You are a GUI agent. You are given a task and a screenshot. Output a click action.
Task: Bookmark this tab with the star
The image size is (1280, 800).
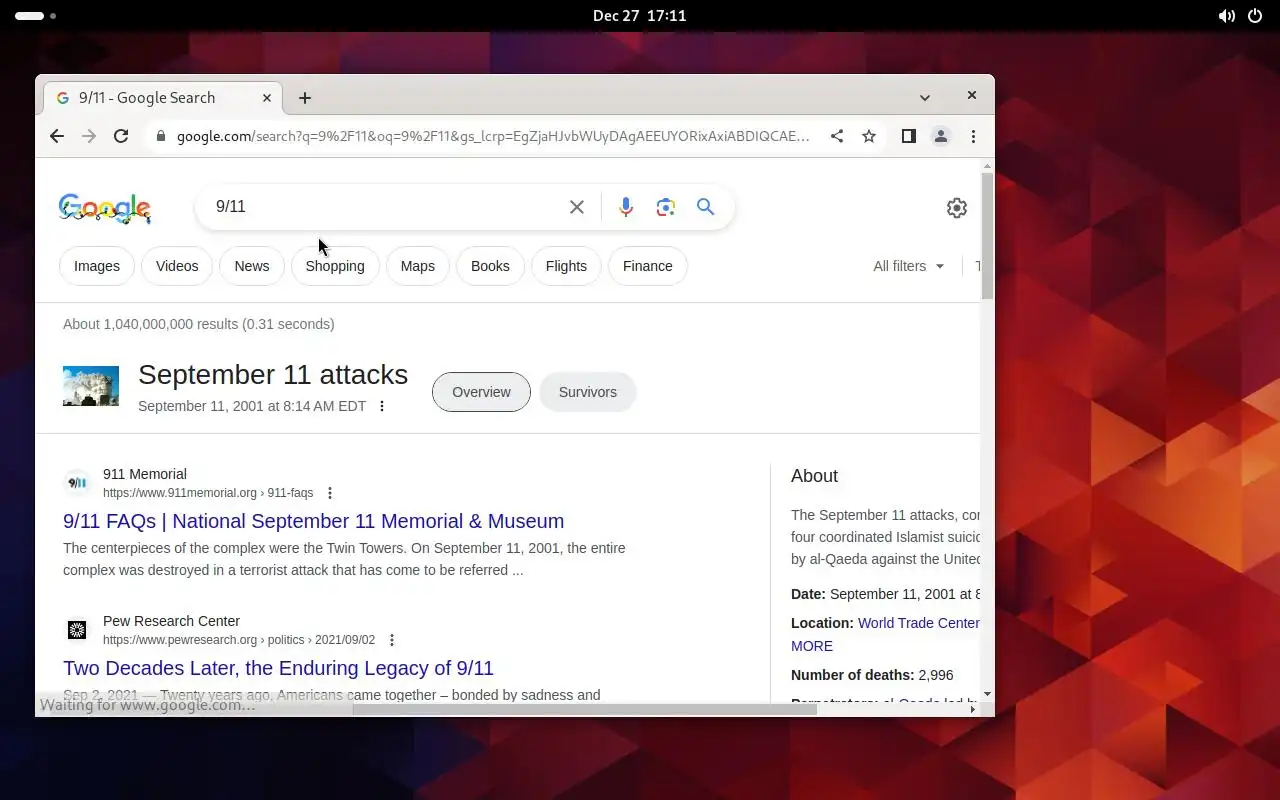tap(869, 136)
